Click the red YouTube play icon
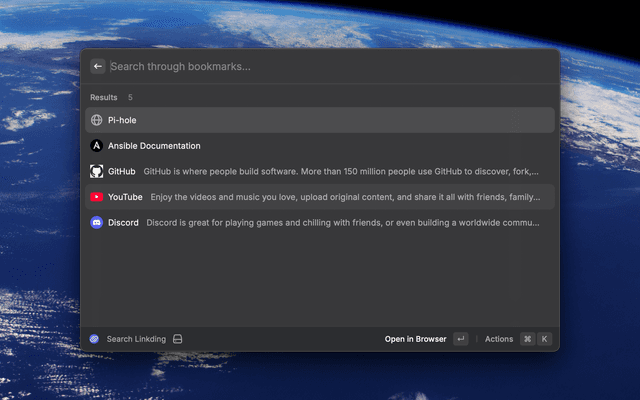Screen dimensions: 640x400 point(97,197)
